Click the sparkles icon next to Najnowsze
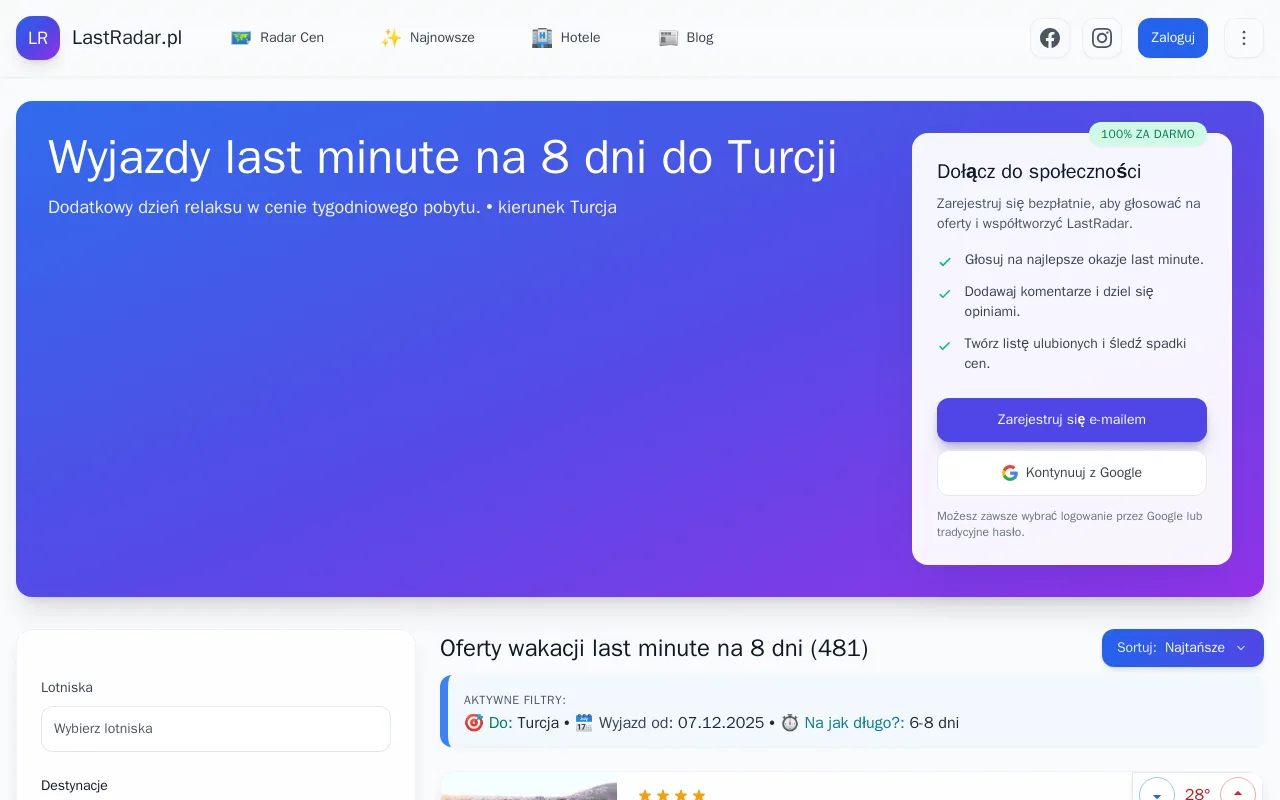1280x800 pixels. 391,38
